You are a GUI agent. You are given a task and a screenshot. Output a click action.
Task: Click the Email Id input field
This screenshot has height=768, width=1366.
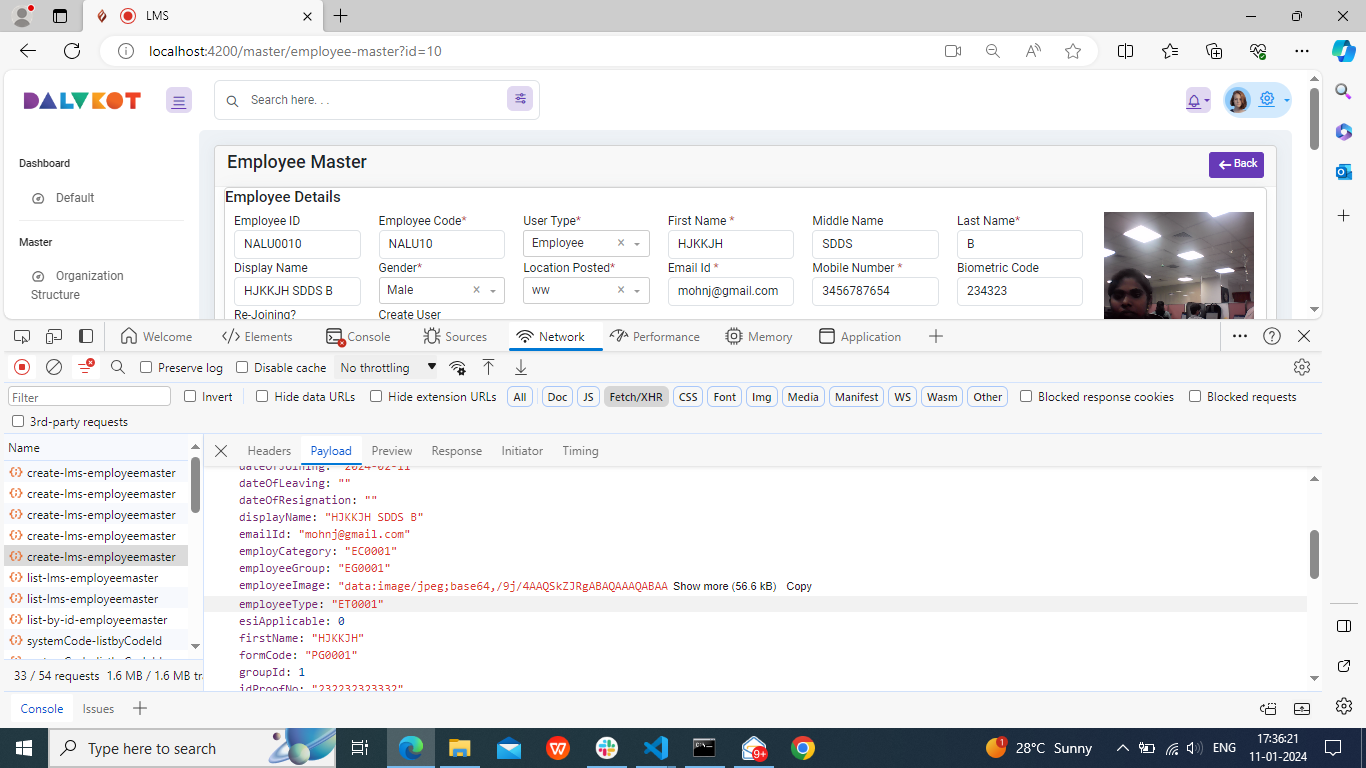click(x=730, y=291)
